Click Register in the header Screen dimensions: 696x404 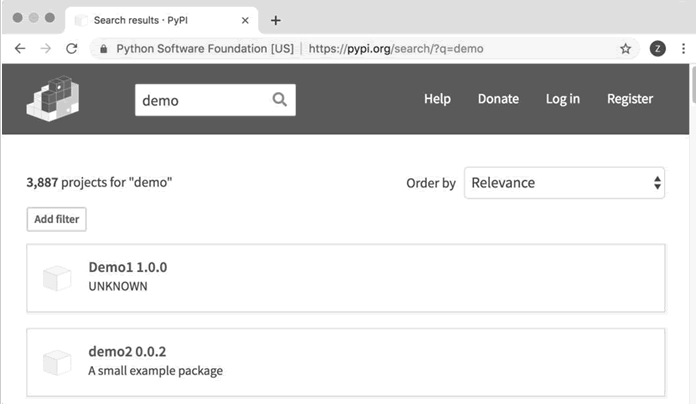tap(630, 99)
